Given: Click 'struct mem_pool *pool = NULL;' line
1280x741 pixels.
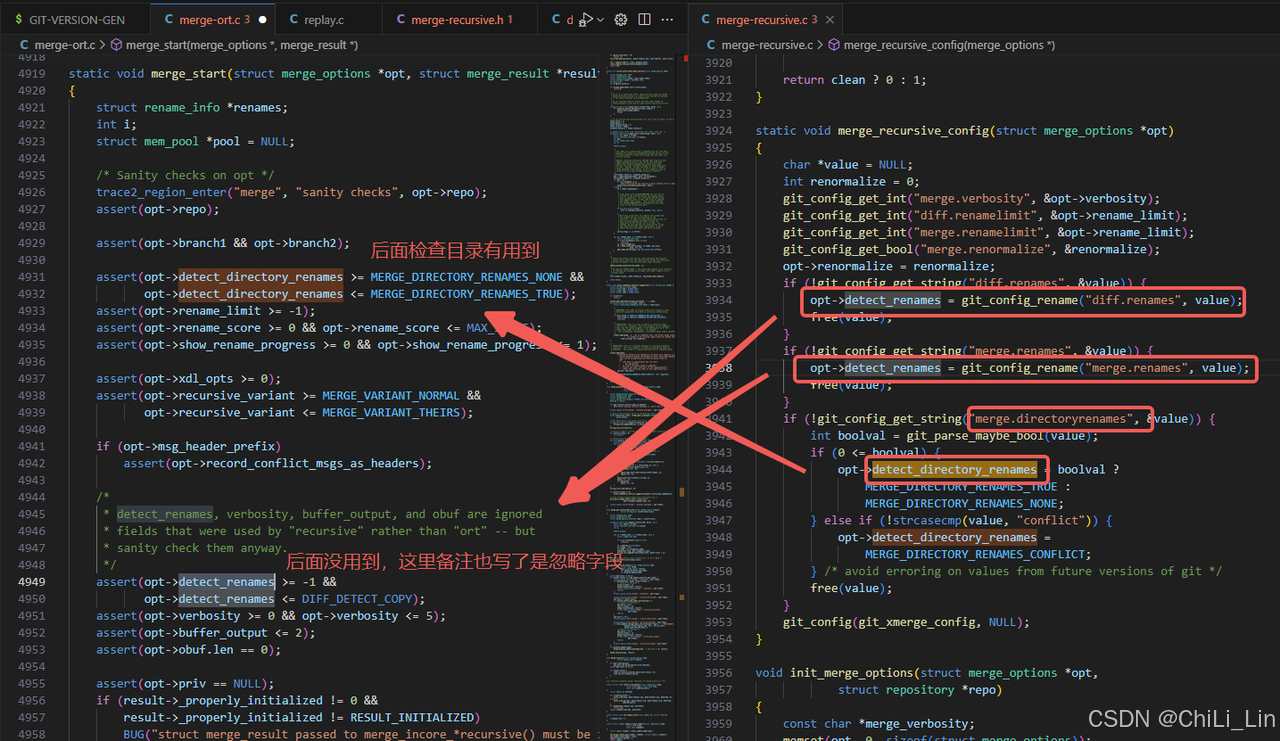Looking at the screenshot, I should pyautogui.click(x=195, y=141).
